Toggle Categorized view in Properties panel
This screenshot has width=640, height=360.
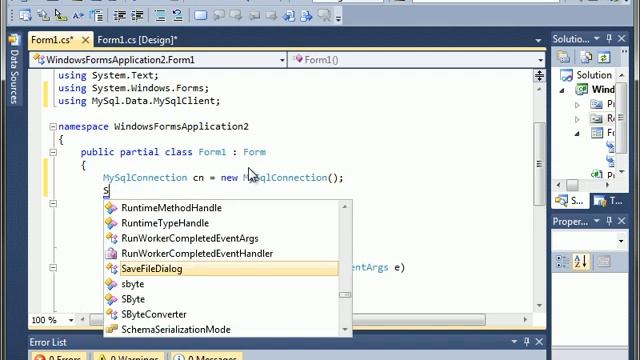[563, 261]
